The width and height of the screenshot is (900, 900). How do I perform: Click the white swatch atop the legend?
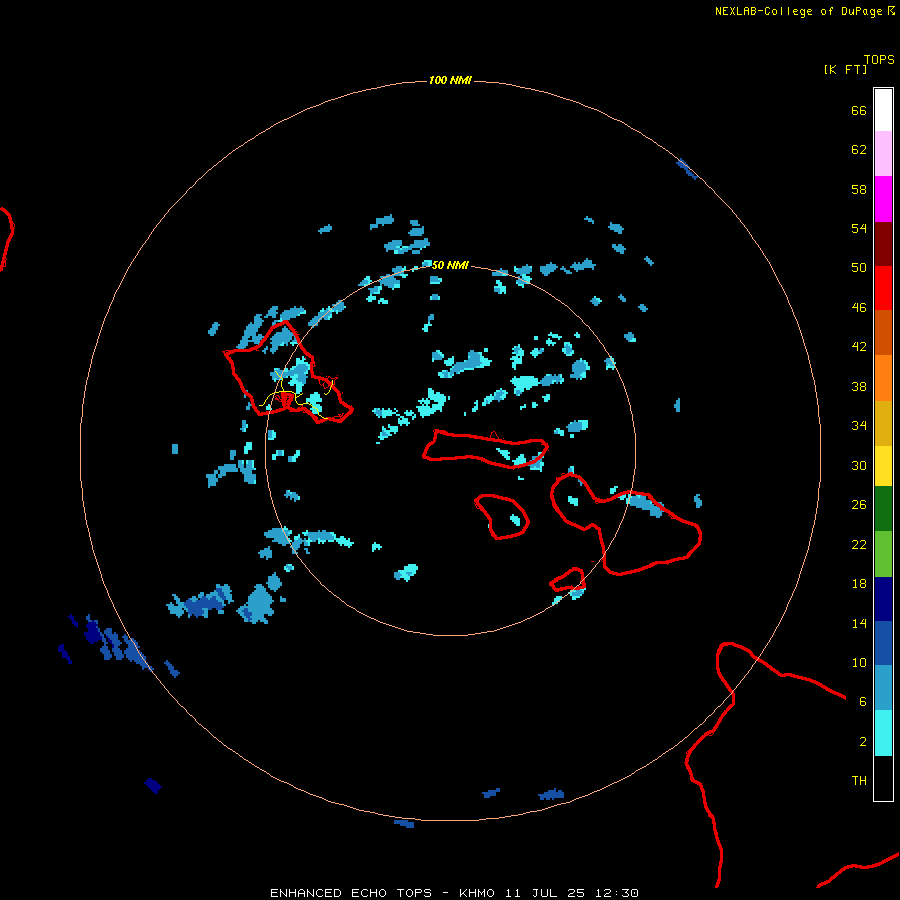(883, 109)
